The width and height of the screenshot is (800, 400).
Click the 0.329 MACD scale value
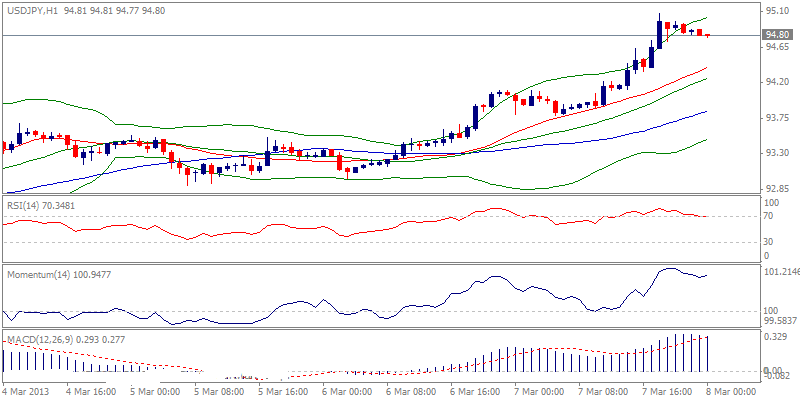click(775, 338)
